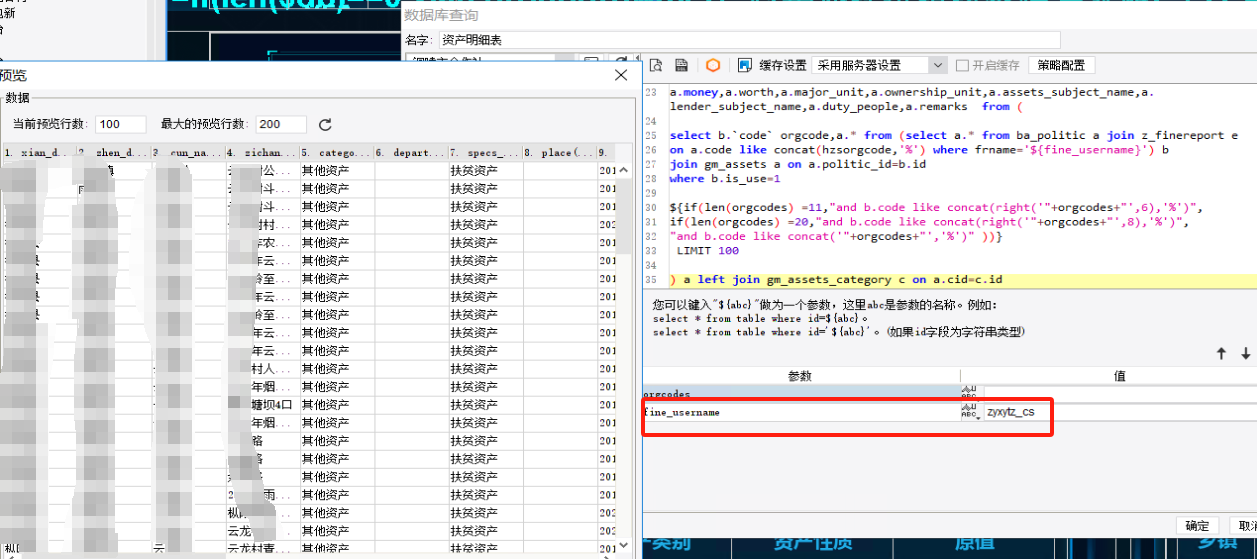Click first row 扶贫资产 cell in preview table
1257x559 pixels.
click(x=485, y=171)
